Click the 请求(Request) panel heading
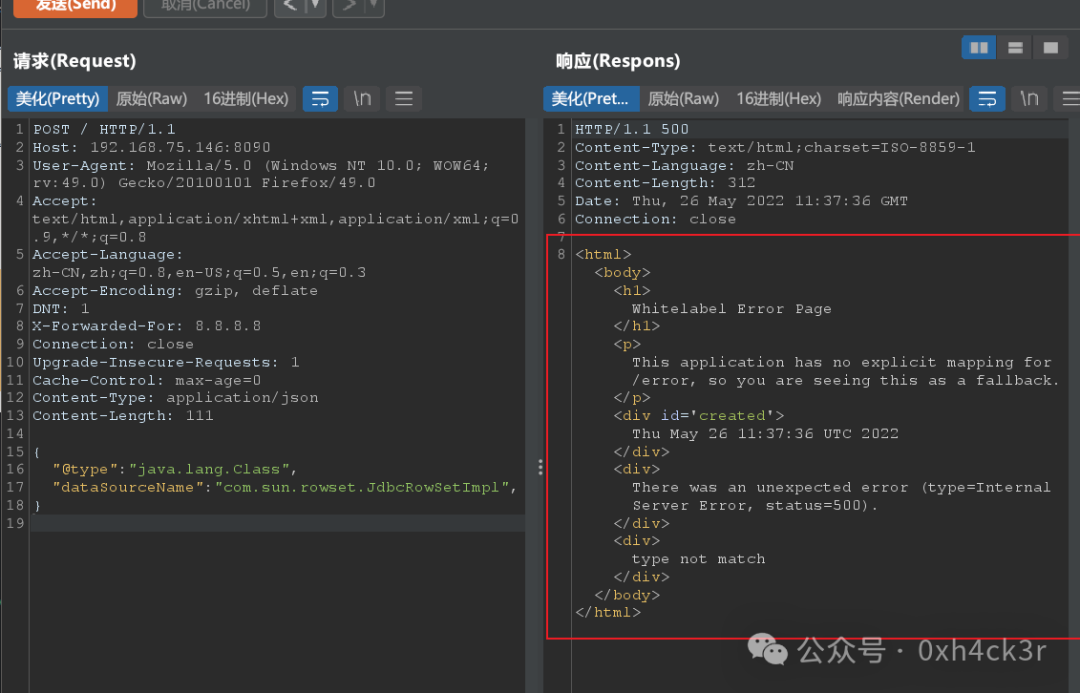Viewport: 1080px width, 693px height. 74,61
